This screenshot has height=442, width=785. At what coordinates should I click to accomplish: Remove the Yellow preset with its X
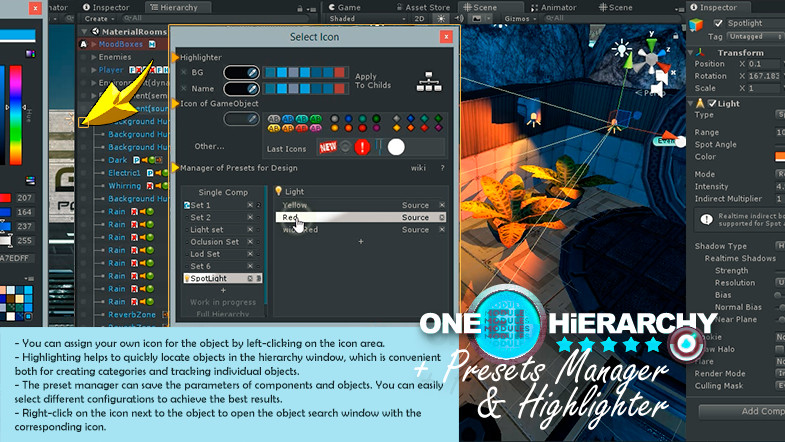[442, 205]
